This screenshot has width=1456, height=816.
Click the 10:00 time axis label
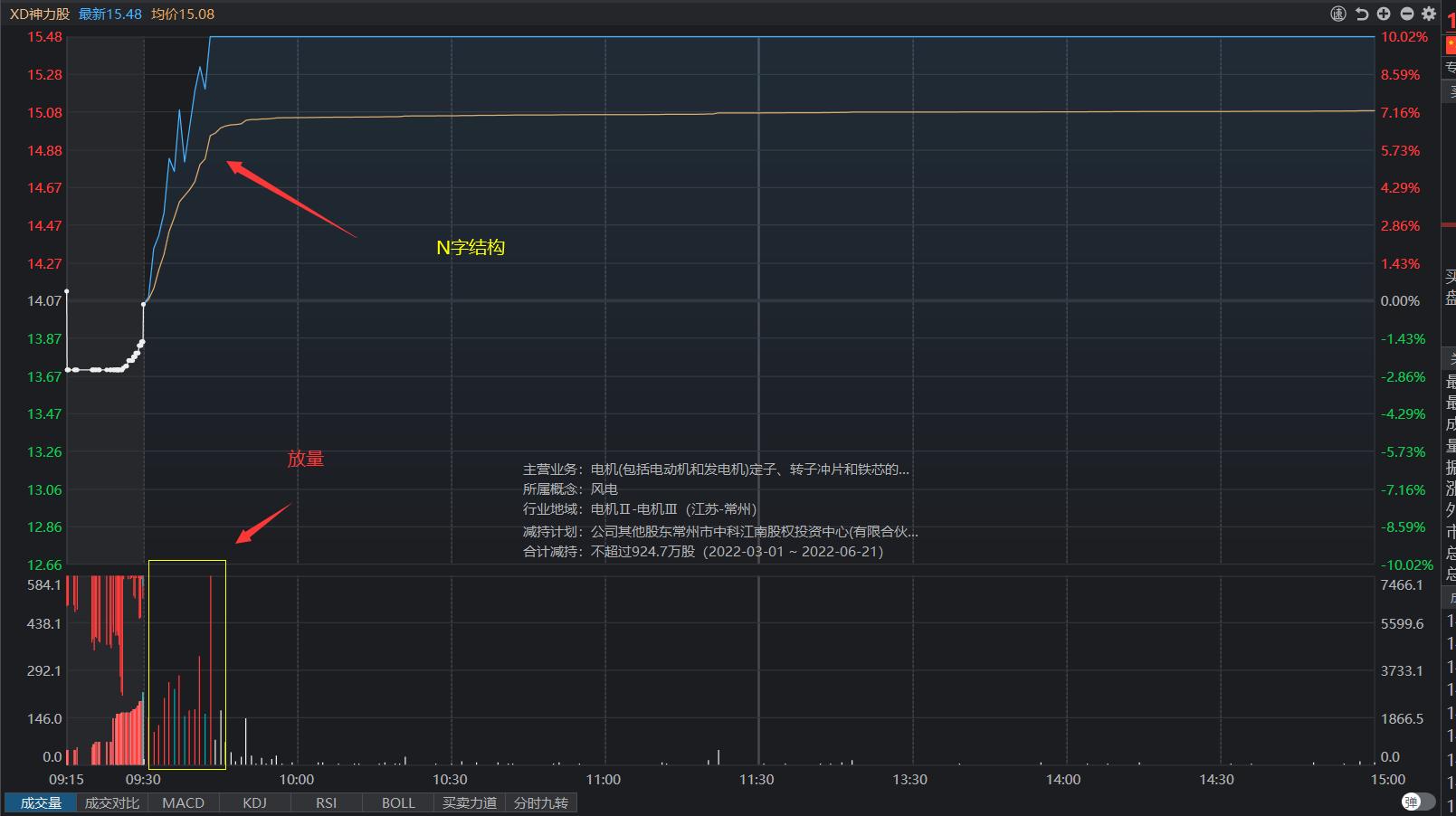296,780
